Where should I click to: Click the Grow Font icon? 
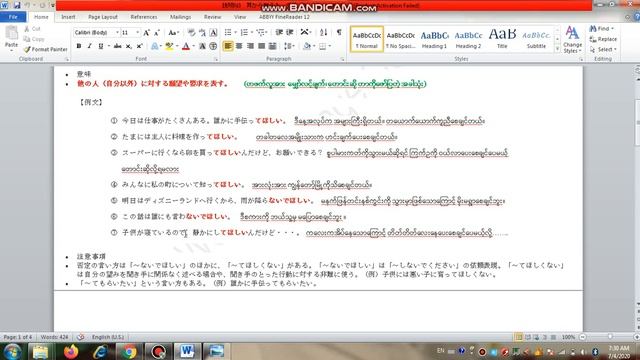pyautogui.click(x=147, y=33)
